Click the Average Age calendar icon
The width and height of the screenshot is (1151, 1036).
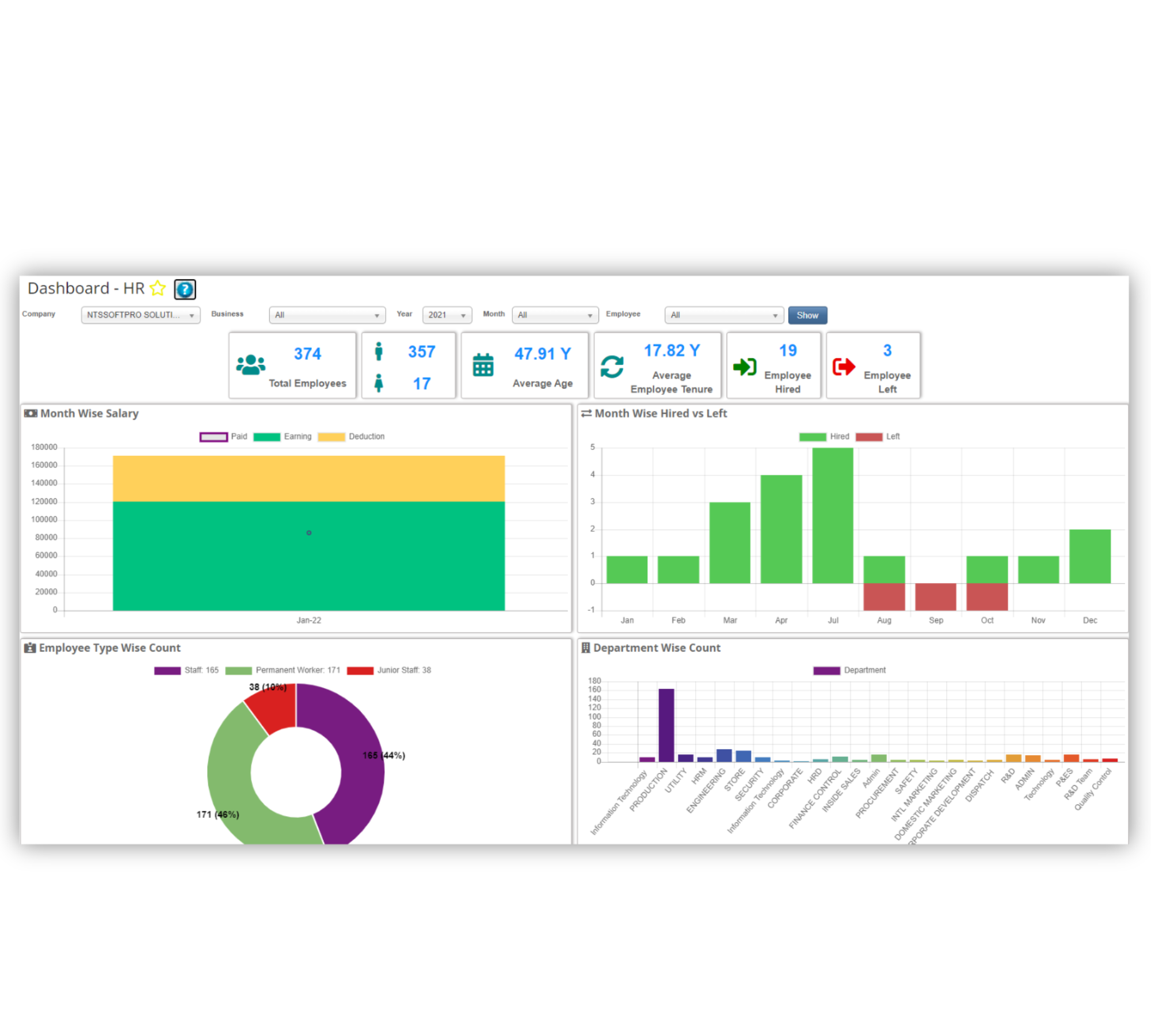tap(483, 365)
